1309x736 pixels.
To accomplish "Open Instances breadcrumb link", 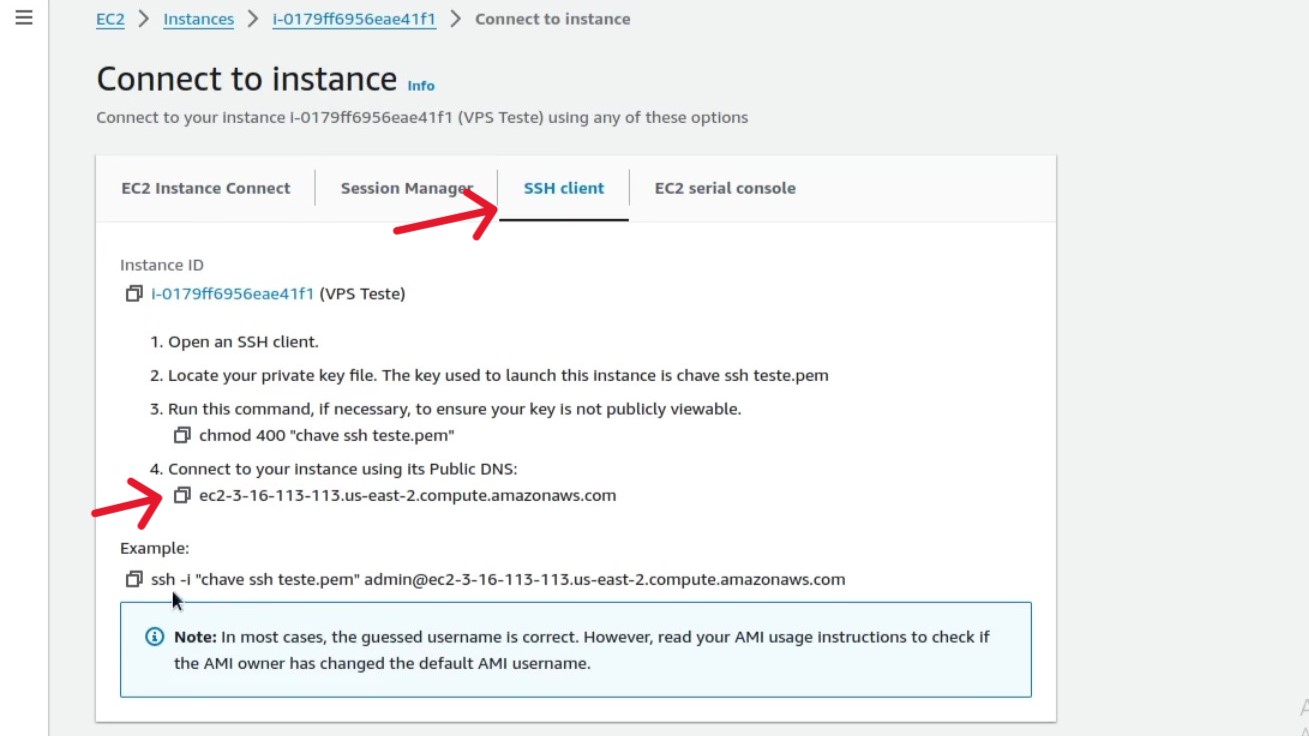I will [198, 19].
